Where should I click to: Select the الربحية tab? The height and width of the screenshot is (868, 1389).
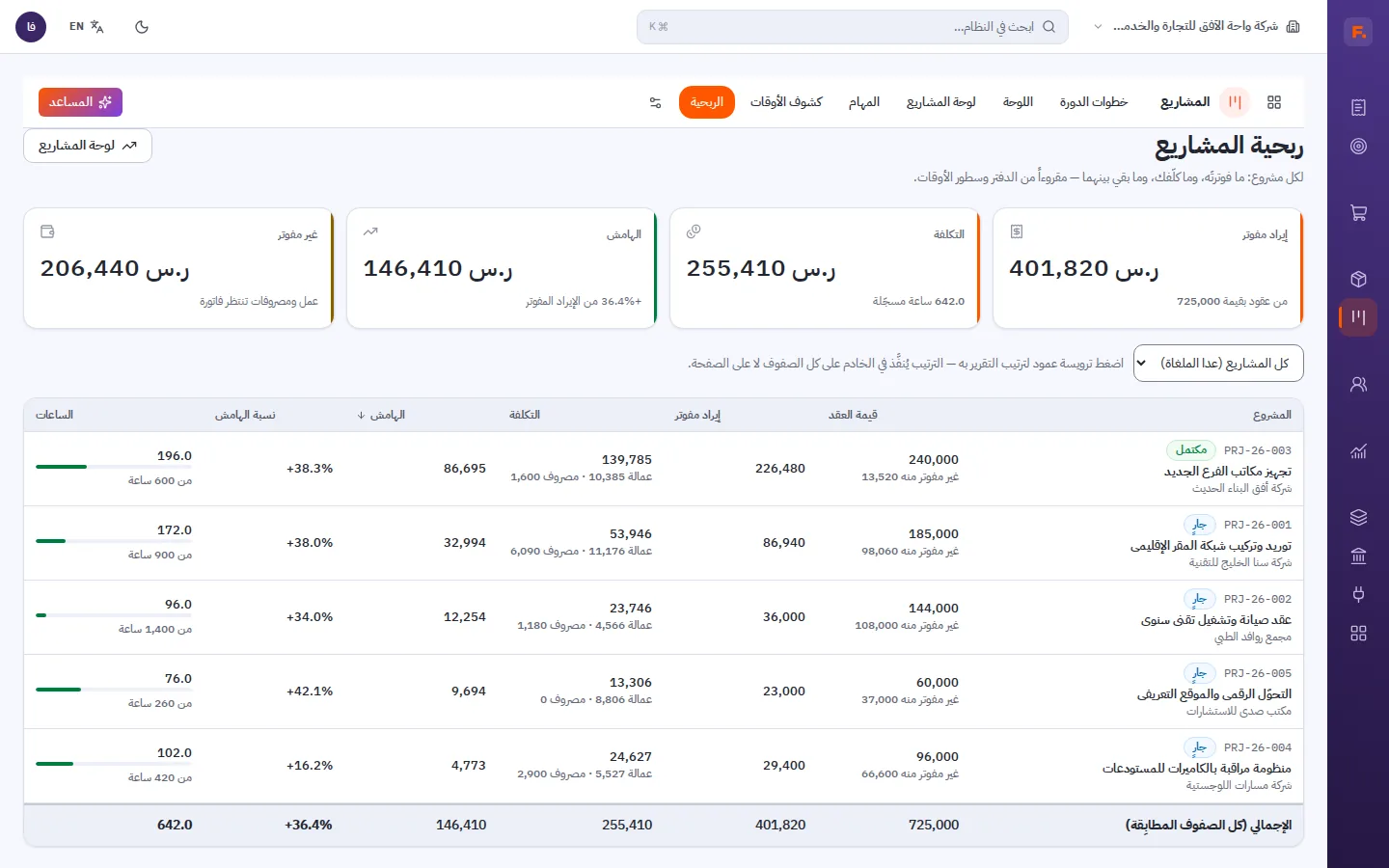pyautogui.click(x=707, y=102)
